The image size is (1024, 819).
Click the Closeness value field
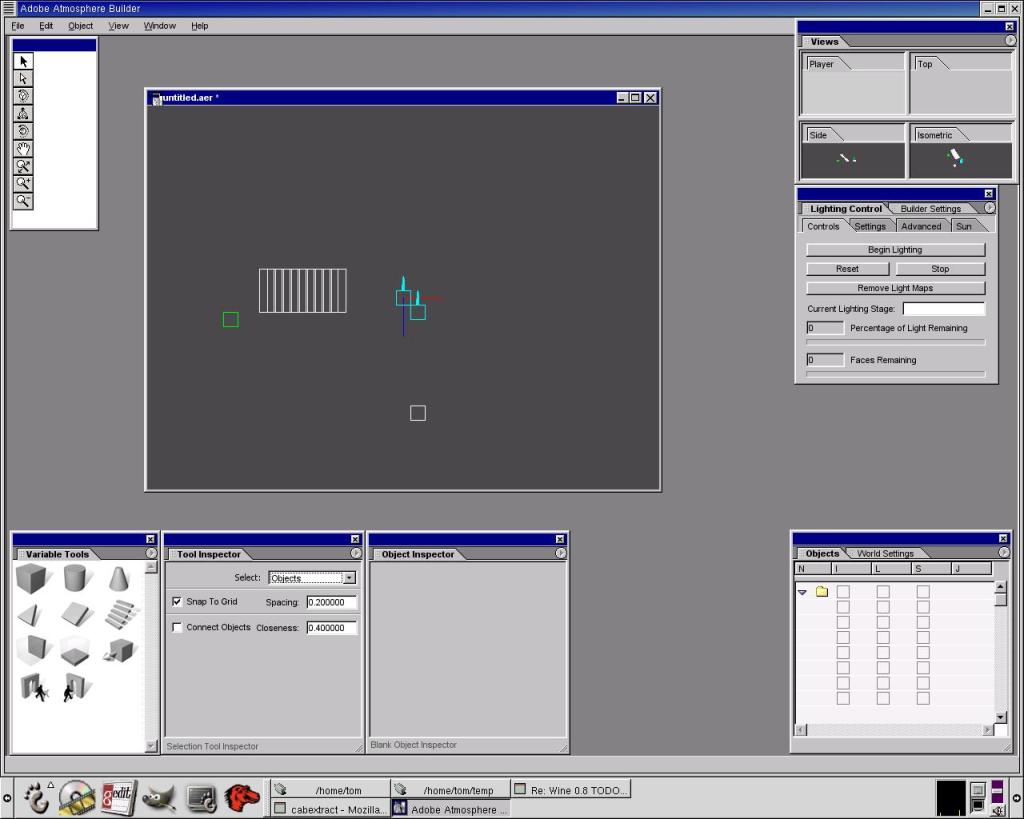pyautogui.click(x=332, y=628)
